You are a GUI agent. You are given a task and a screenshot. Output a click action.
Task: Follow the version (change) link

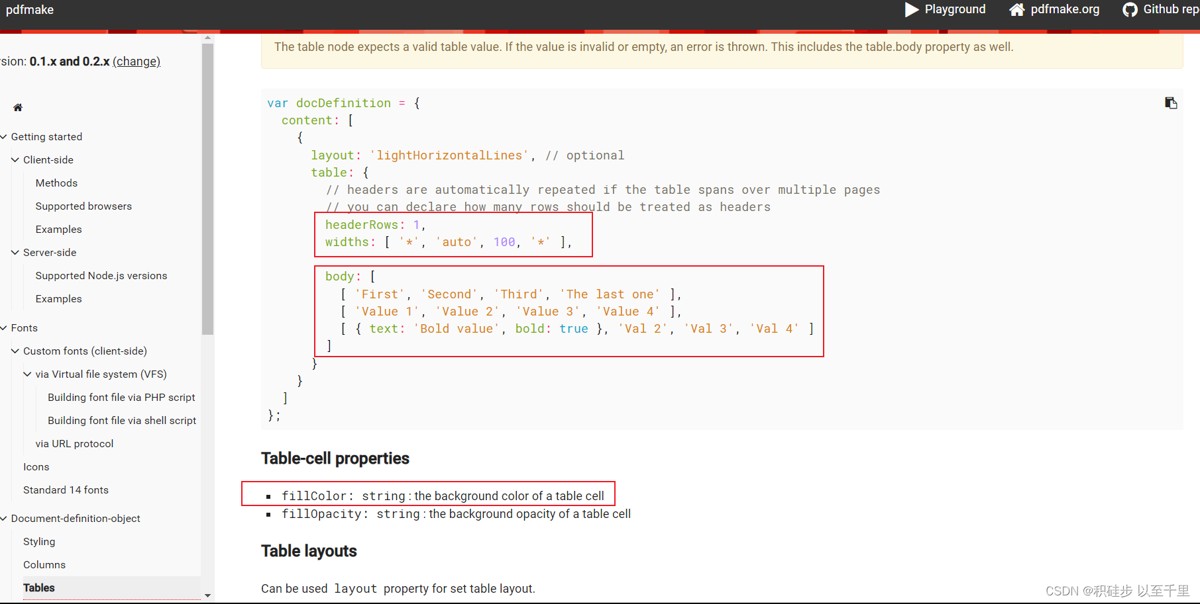(x=137, y=61)
